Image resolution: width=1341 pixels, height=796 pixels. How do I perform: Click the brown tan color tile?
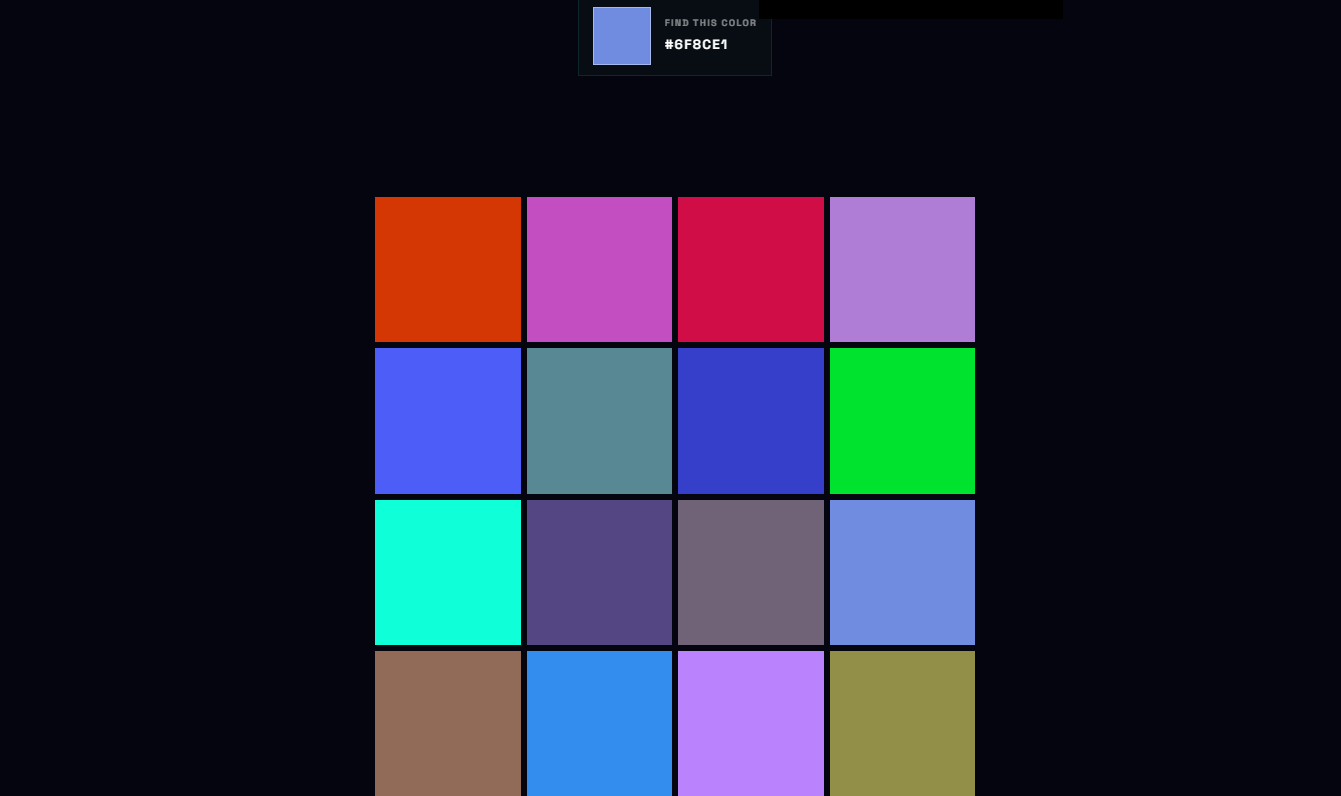tap(448, 723)
